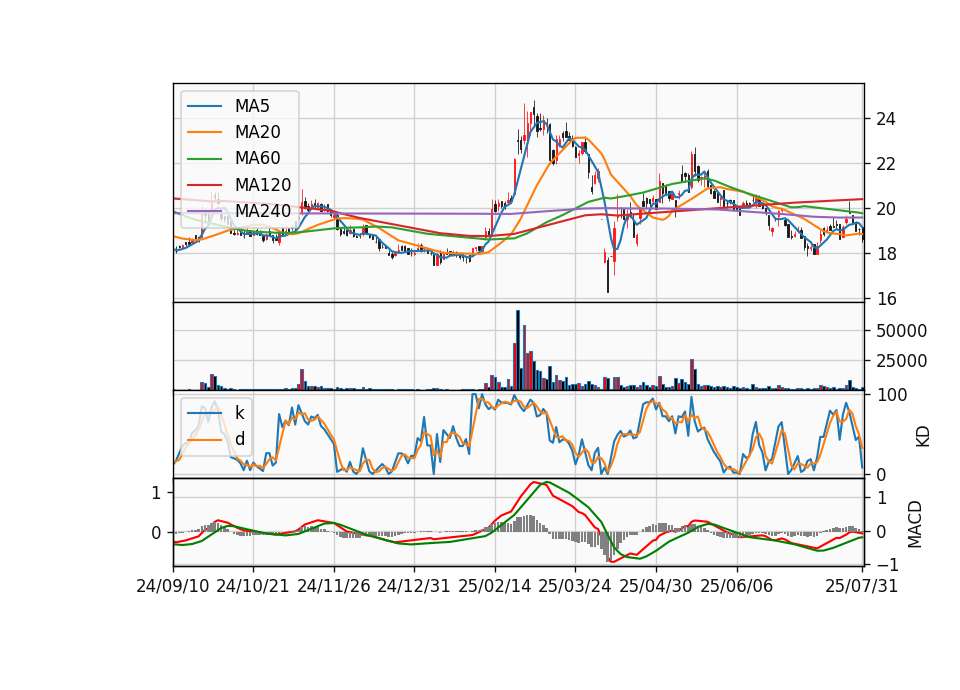The height and width of the screenshot is (690, 960).
Task: Click the volume axis label 50000
Action: 901,331
